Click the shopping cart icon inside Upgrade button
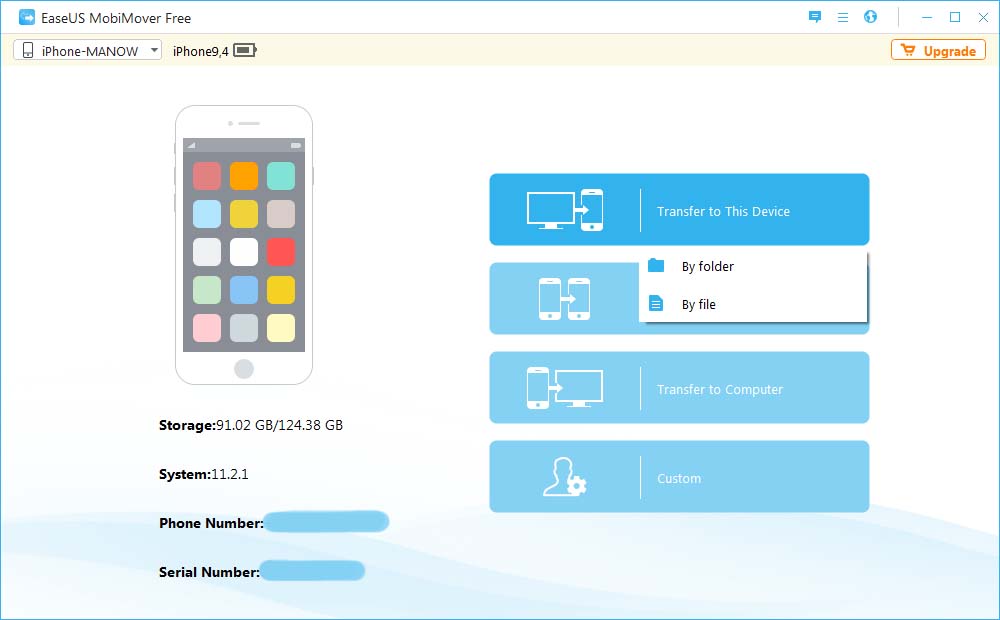 click(x=909, y=49)
